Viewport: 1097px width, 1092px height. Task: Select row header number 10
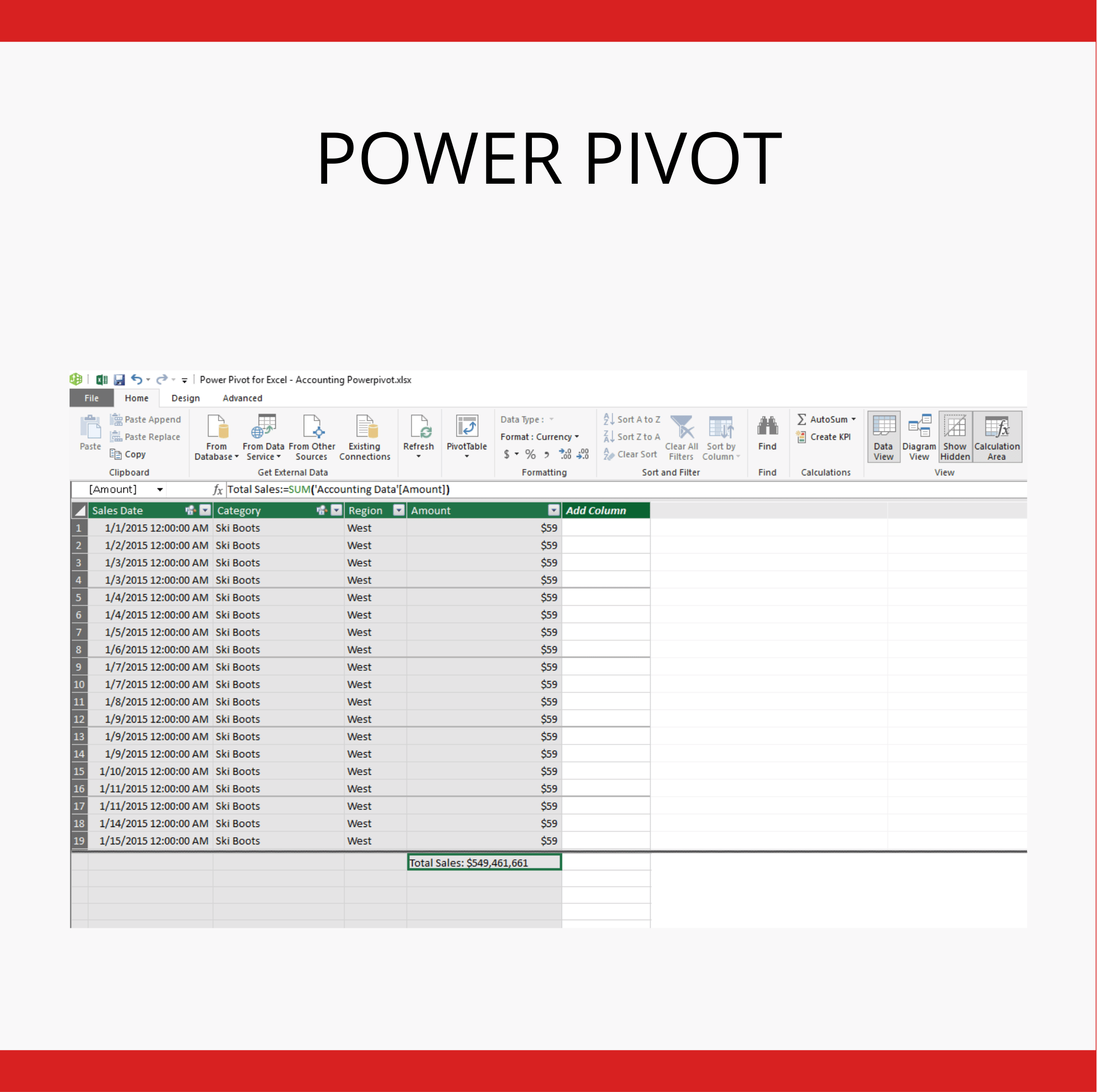click(79, 685)
